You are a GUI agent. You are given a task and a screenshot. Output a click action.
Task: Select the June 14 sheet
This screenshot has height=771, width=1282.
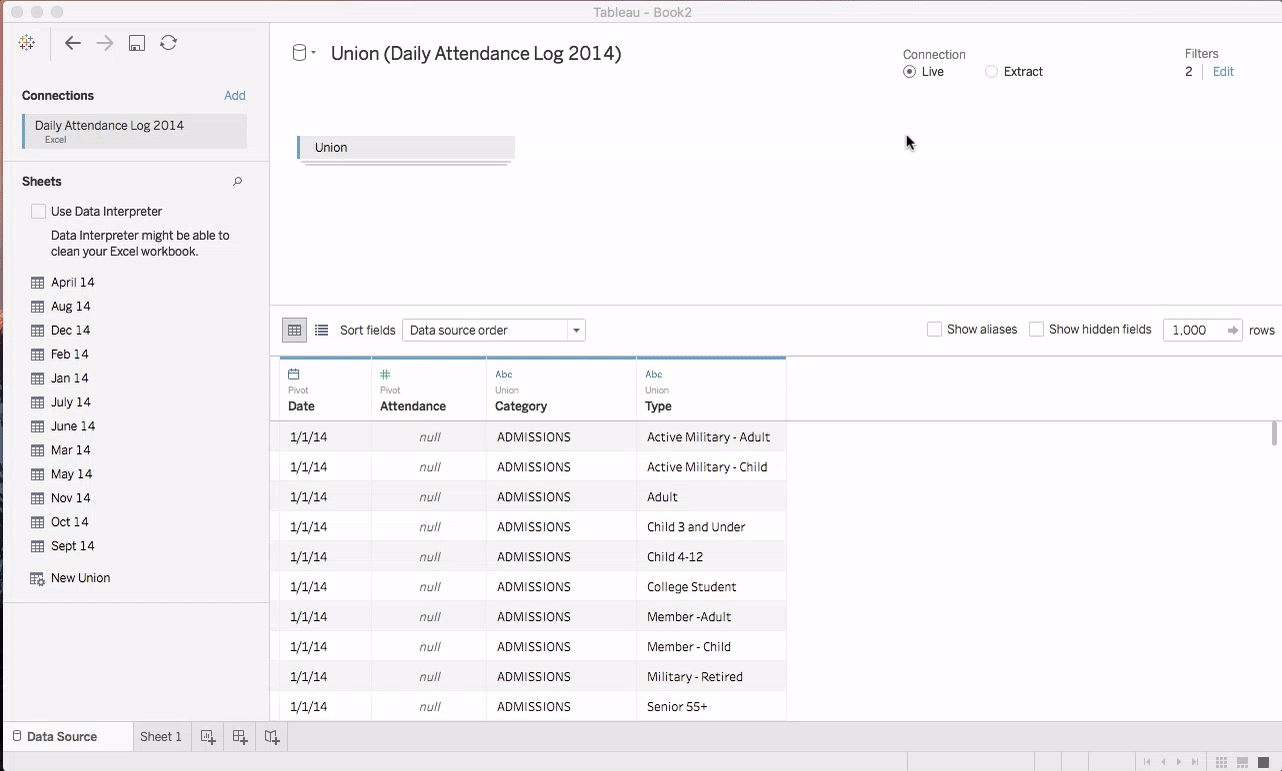[73, 426]
